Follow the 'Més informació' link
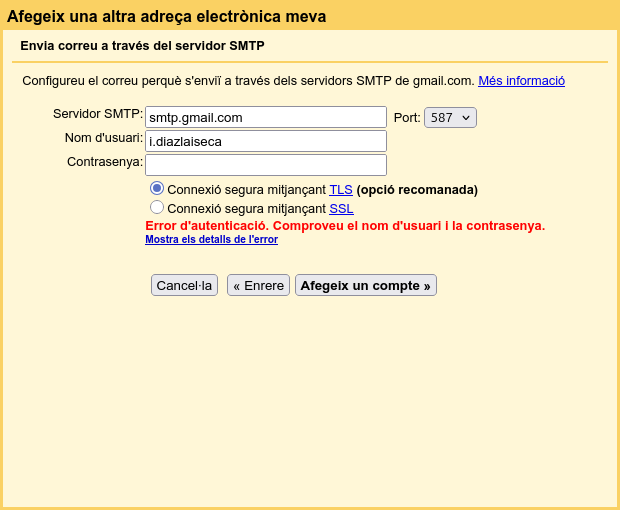 (521, 81)
